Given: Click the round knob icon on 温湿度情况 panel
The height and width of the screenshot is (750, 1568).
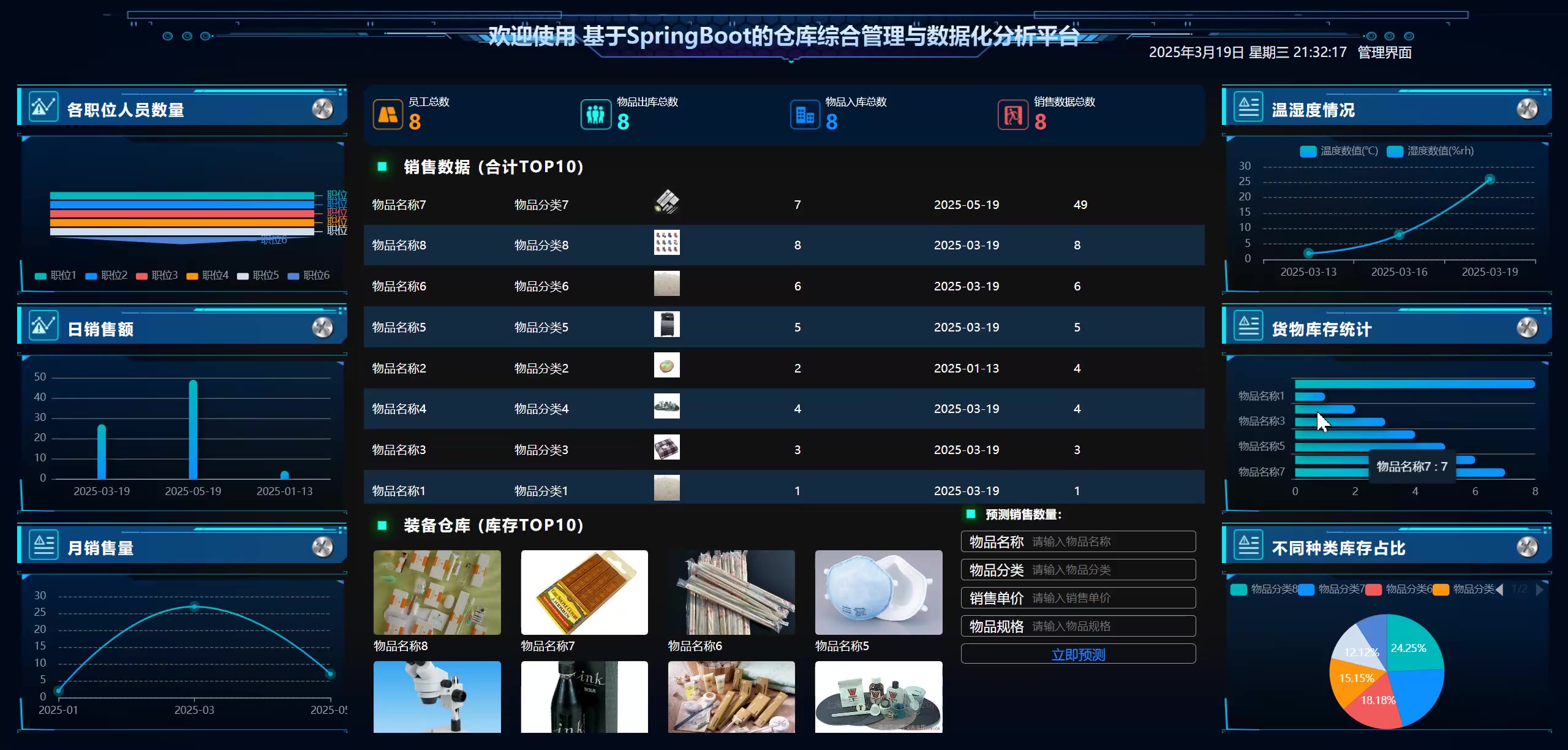Looking at the screenshot, I should [x=1526, y=109].
